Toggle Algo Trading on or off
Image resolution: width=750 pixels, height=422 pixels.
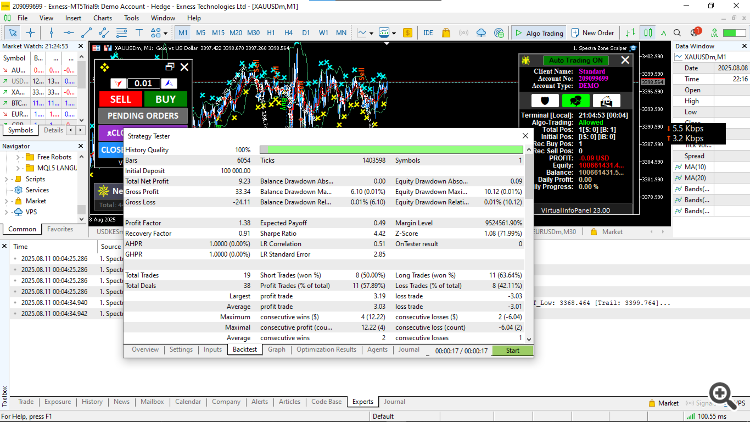pos(539,33)
